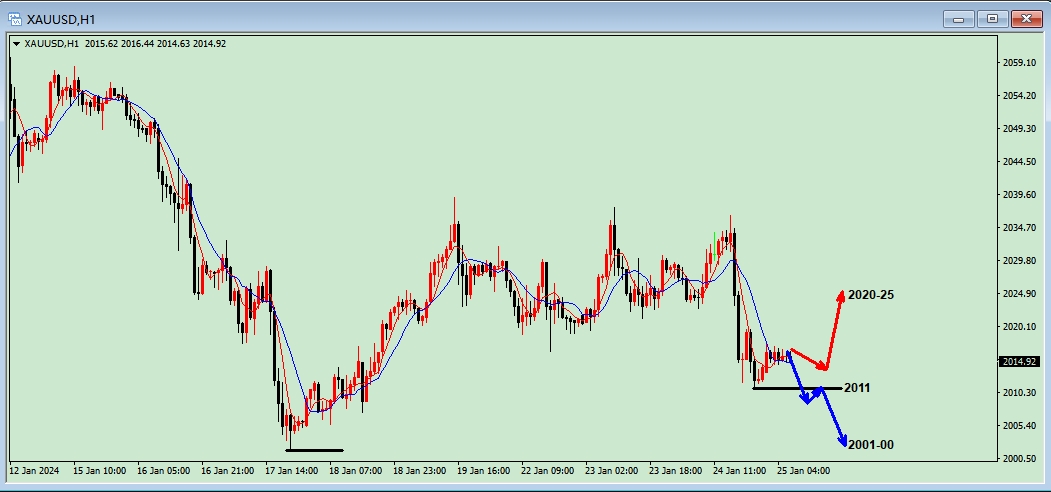
Task: Click the 22 Jan 09:00 time label
Action: tap(548, 471)
